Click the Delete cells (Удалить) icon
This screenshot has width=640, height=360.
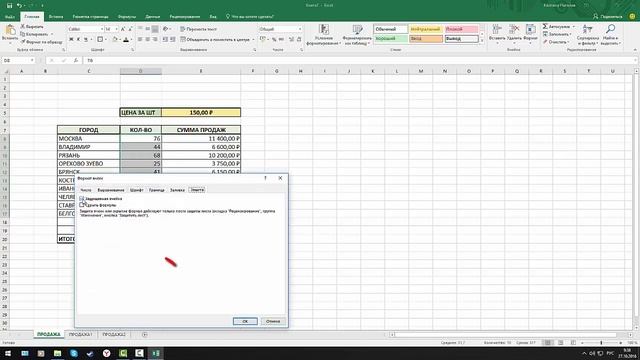coord(514,30)
